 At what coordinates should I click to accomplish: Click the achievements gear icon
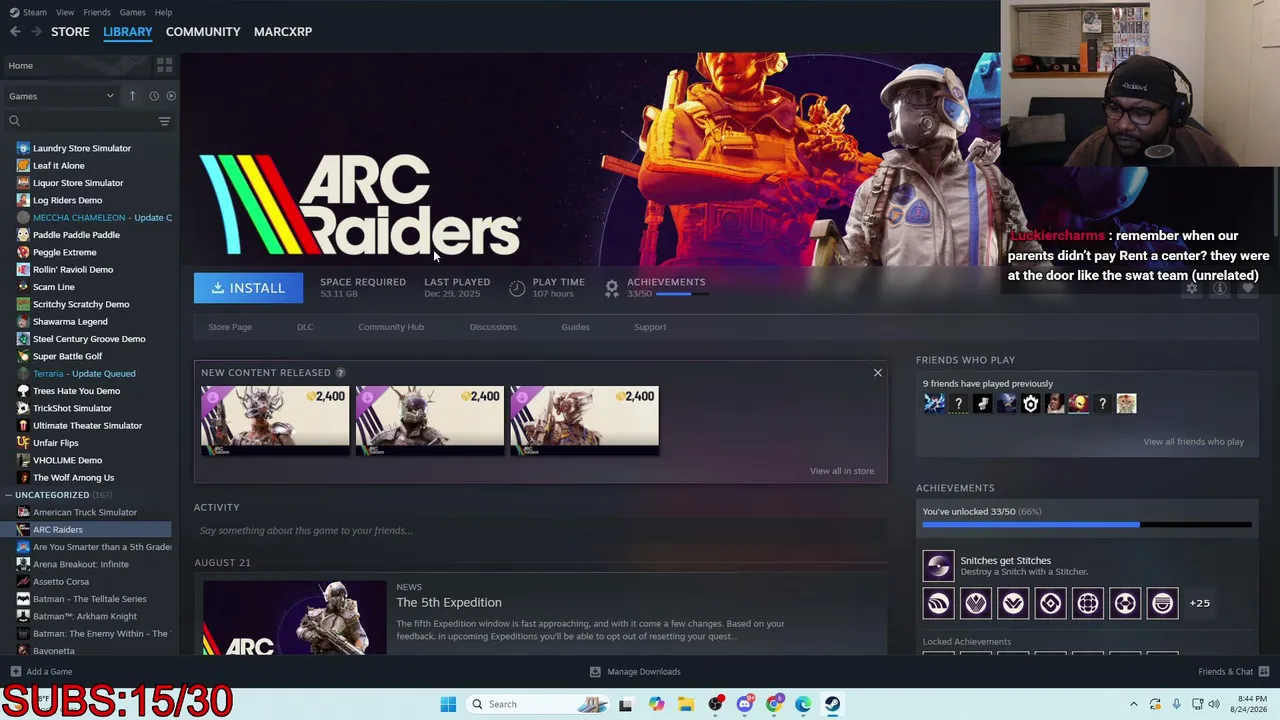[x=612, y=288]
